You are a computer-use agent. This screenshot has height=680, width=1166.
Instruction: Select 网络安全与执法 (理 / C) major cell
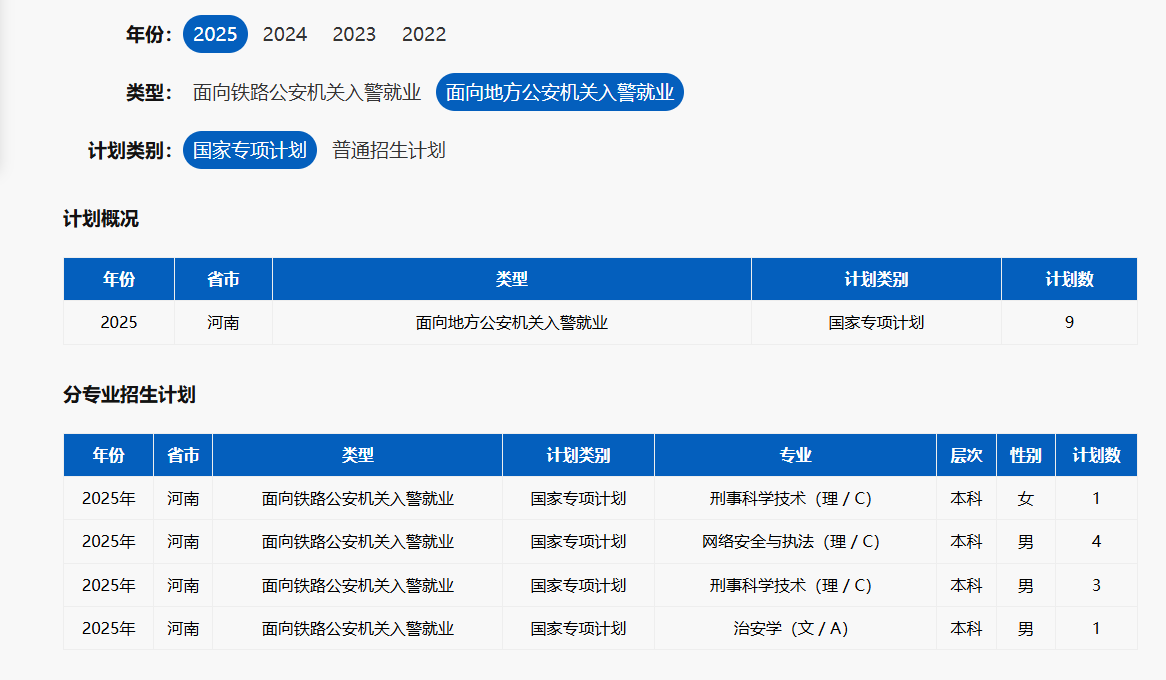790,542
